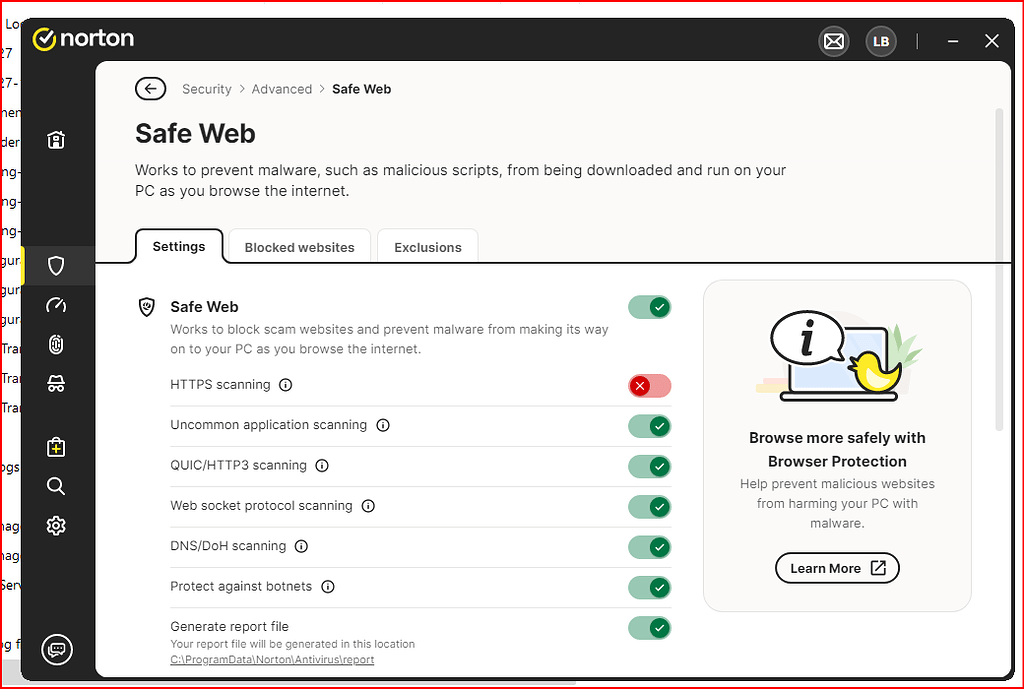Image resolution: width=1024 pixels, height=689 pixels.
Task: Open Privacy via the incognito glasses icon
Action: tap(56, 383)
